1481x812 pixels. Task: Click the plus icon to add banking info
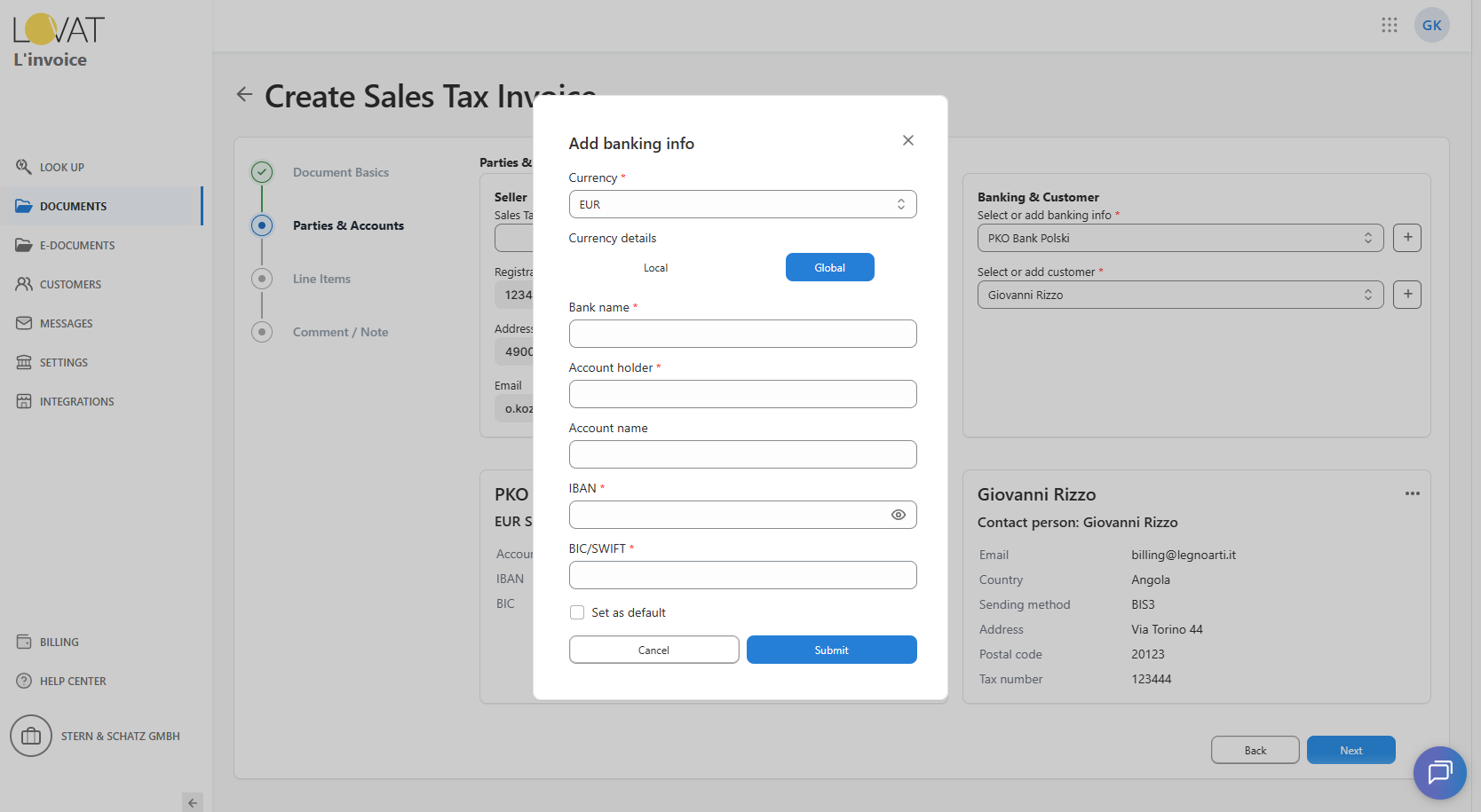1407,238
